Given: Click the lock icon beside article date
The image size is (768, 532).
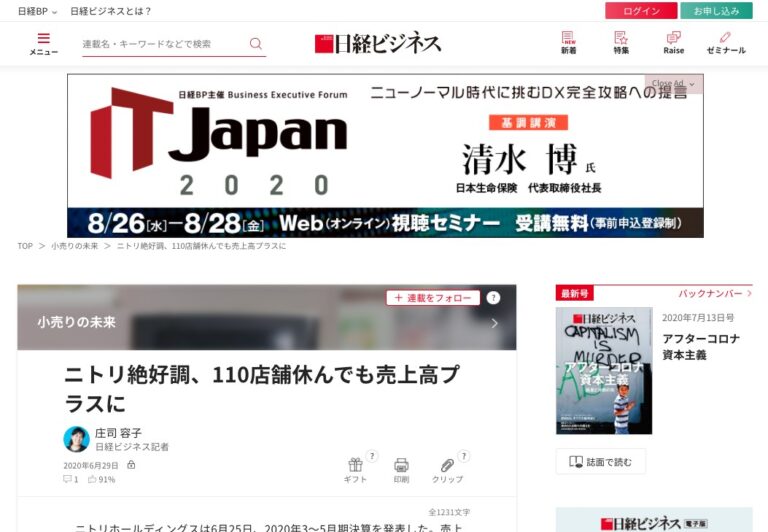Looking at the screenshot, I should pos(131,464).
